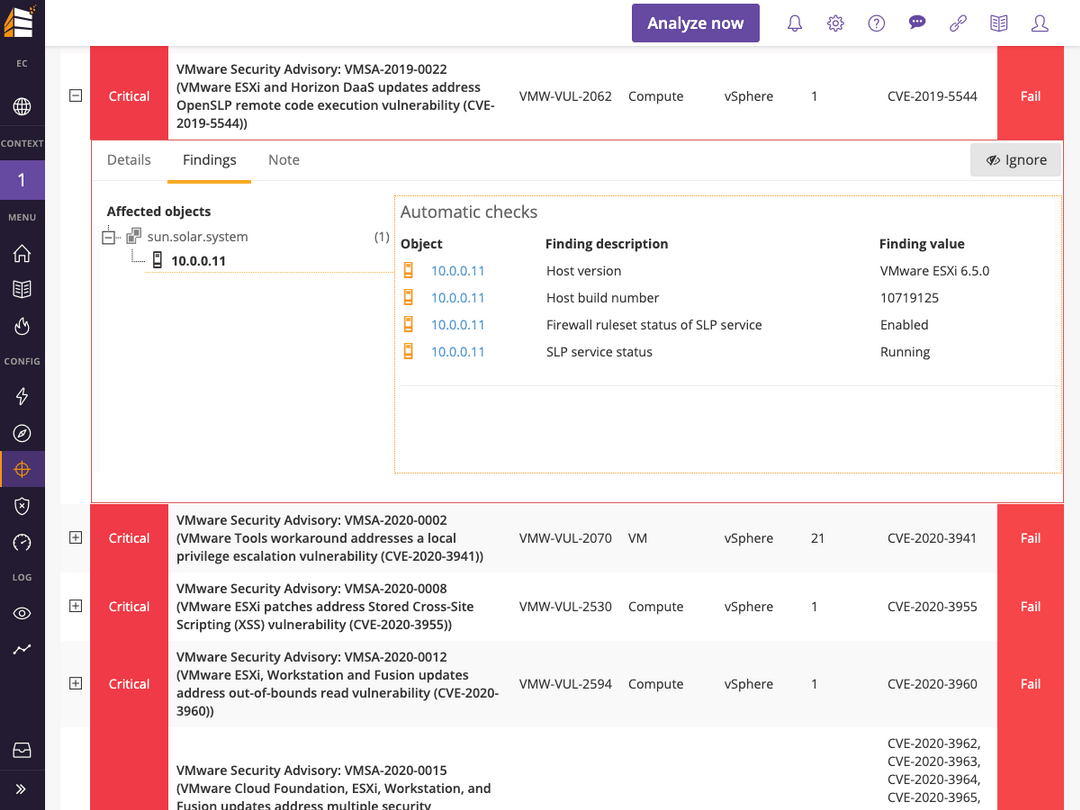1080x810 pixels.
Task: Select host 10.0.0.11 in Affected objects
Action: pos(193,260)
